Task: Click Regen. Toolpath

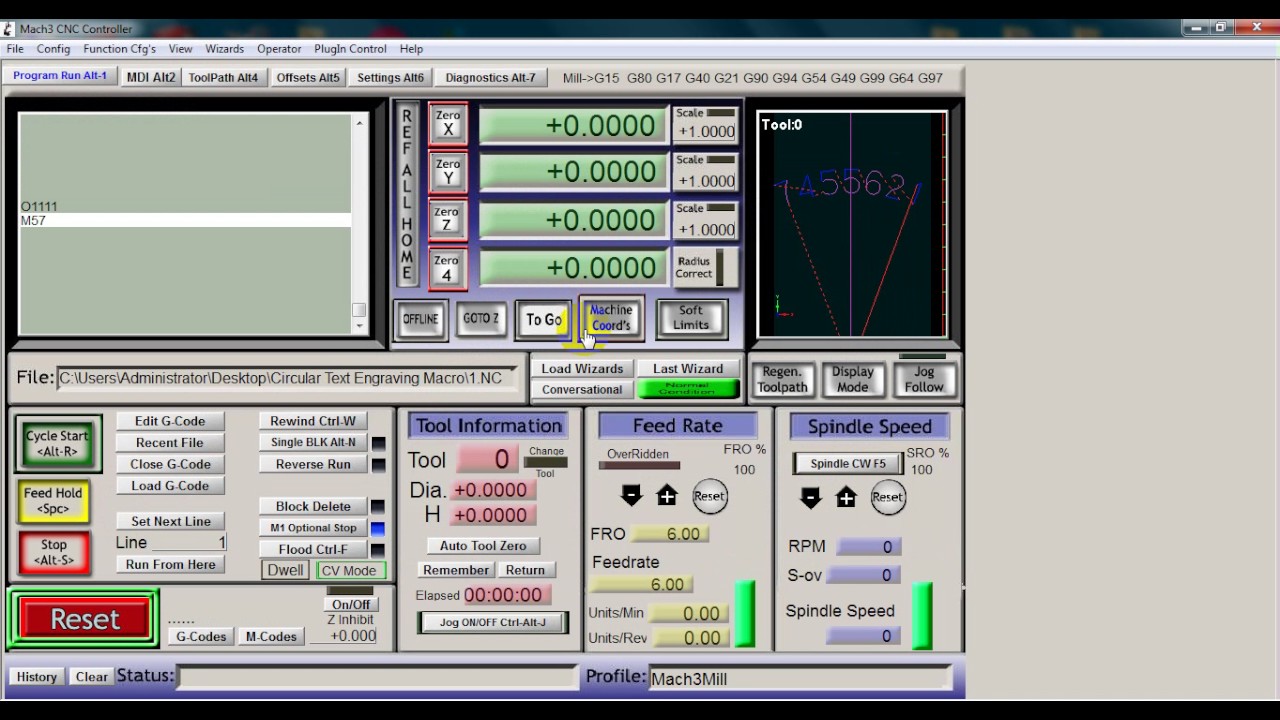Action: pyautogui.click(x=782, y=379)
